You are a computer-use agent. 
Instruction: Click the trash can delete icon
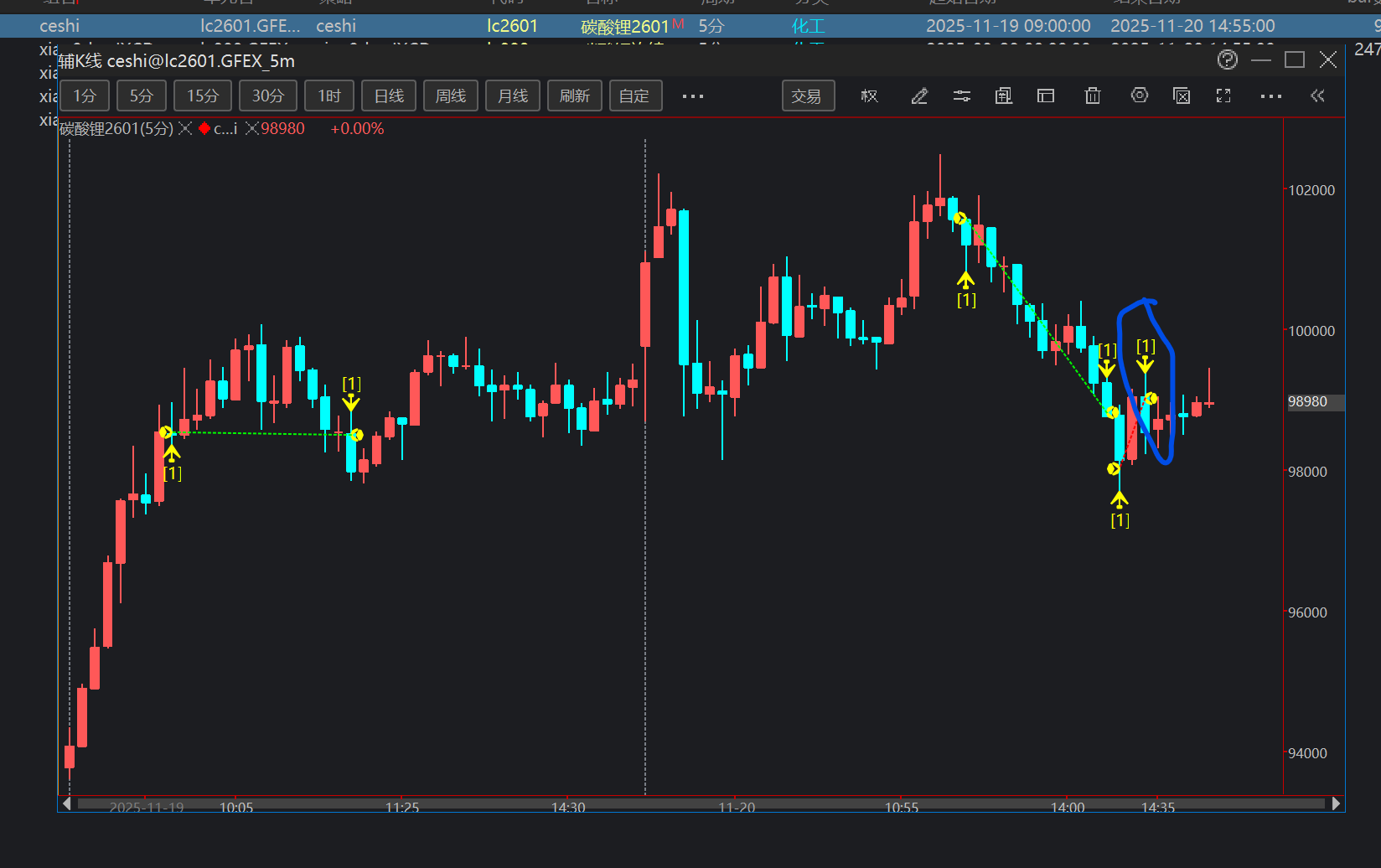(1092, 96)
